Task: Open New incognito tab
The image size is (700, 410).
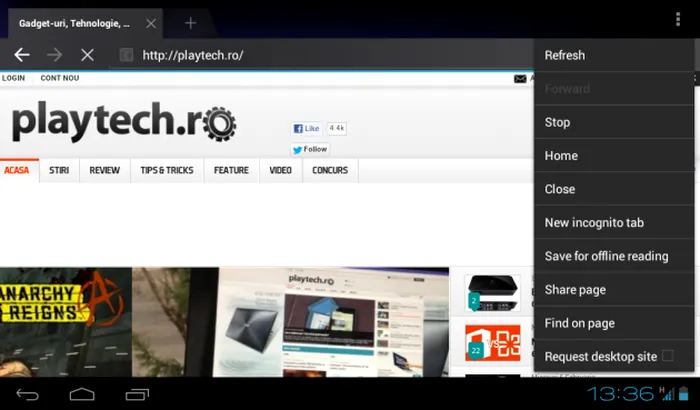Action: [614, 222]
